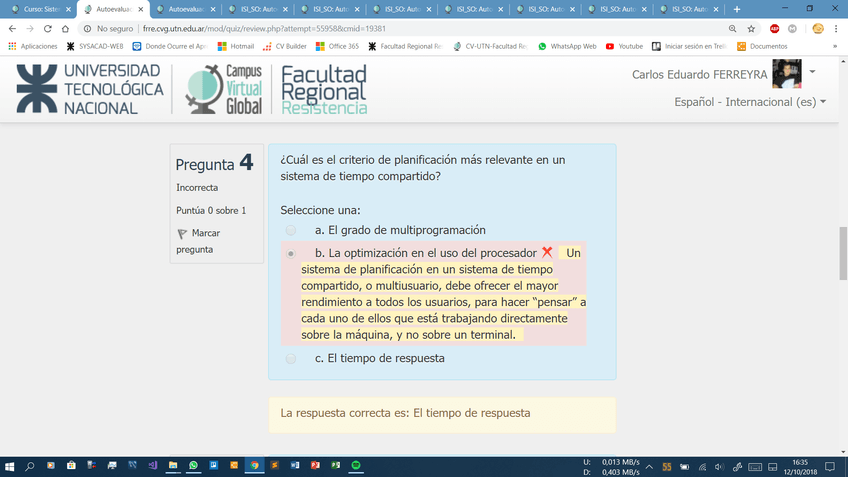This screenshot has height=477, width=848.
Task: Select radio button for option b procesador
Action: [291, 254]
